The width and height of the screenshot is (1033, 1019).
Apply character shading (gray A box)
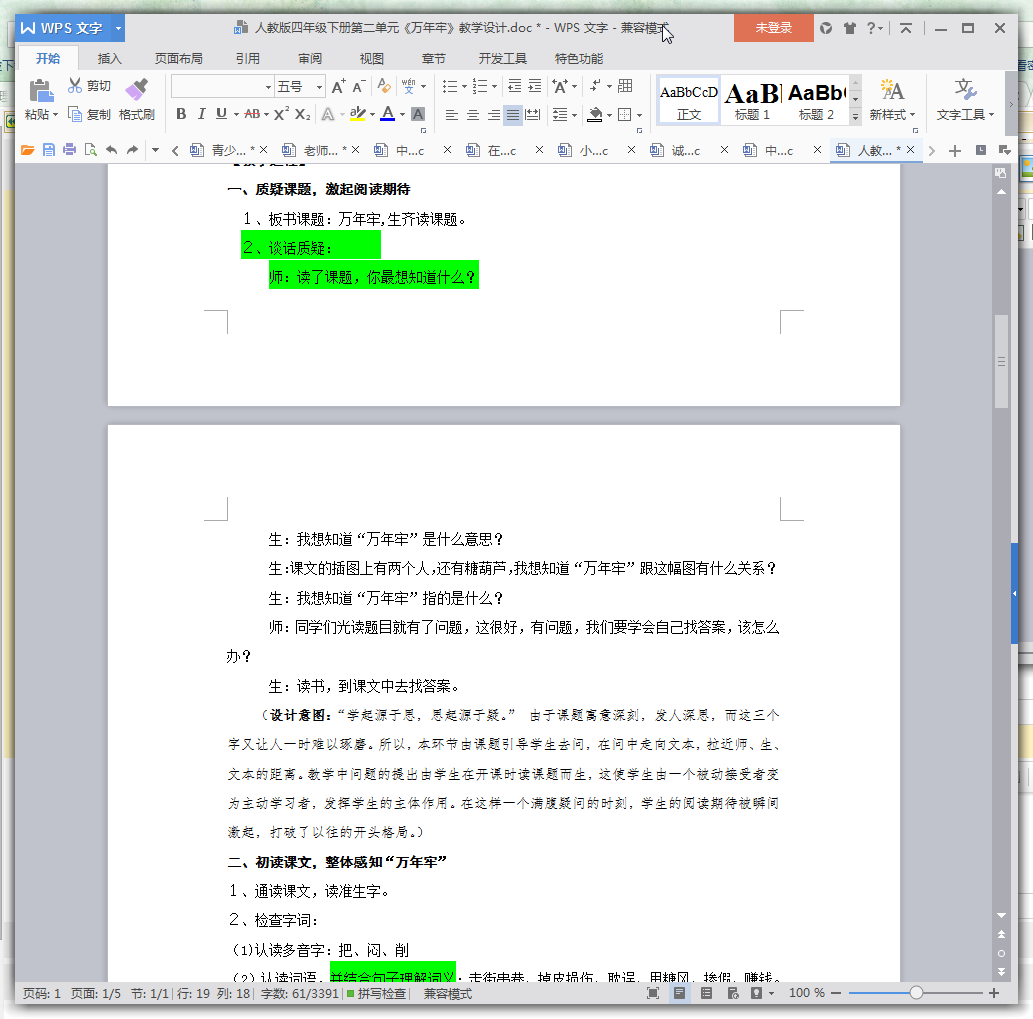click(x=418, y=114)
